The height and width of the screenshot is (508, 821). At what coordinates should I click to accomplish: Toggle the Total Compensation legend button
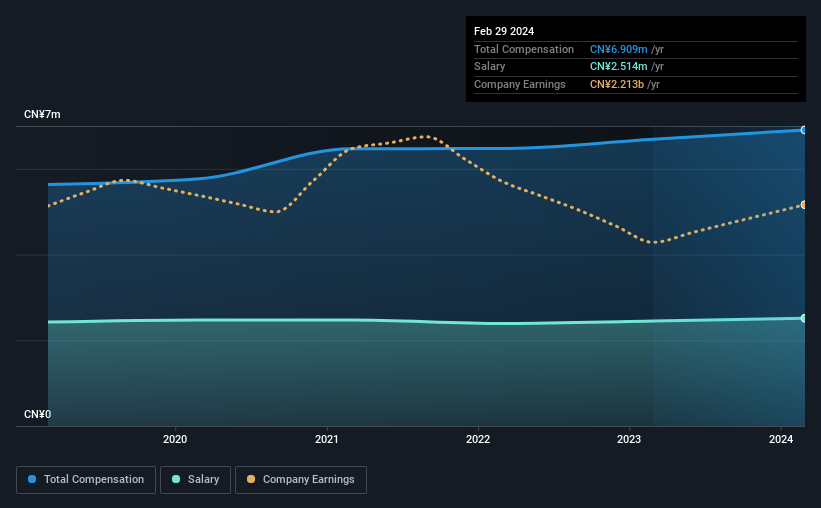[86, 480]
